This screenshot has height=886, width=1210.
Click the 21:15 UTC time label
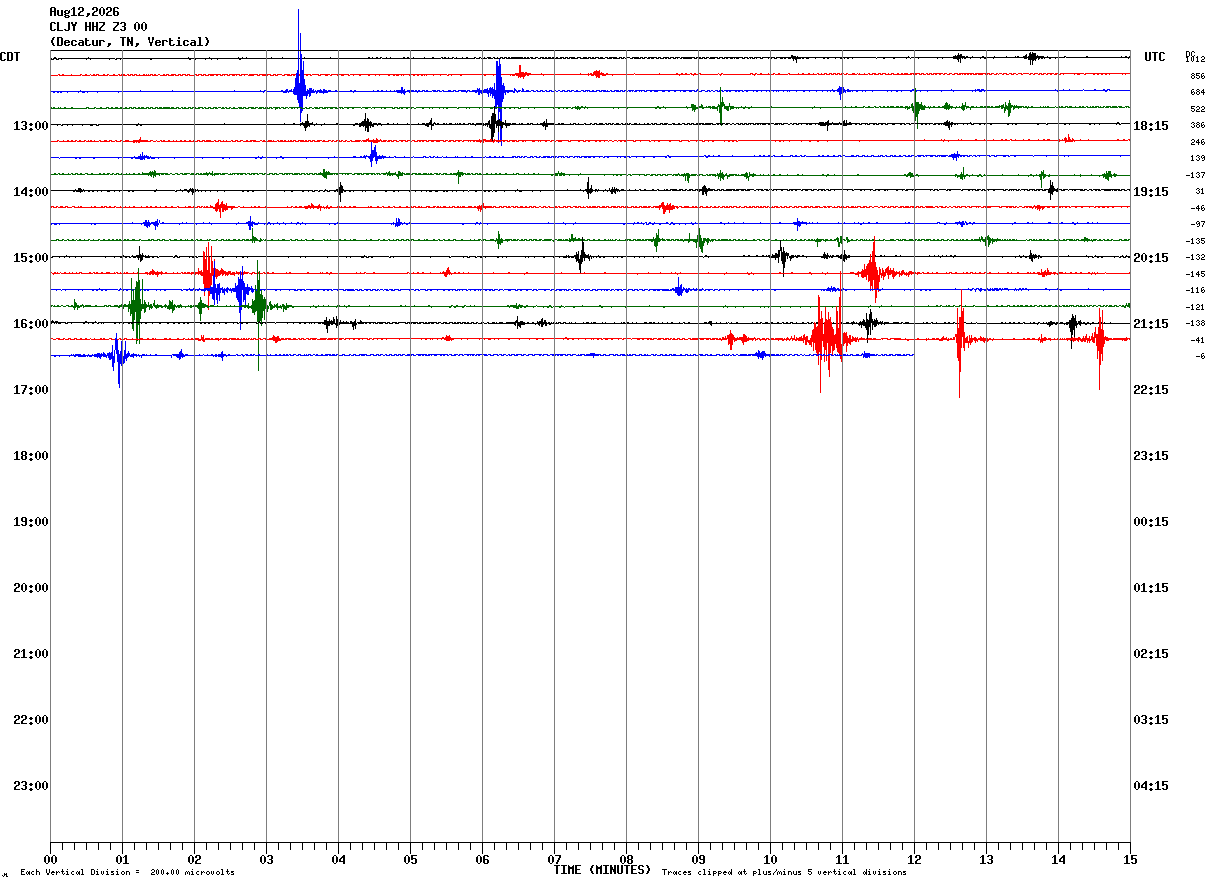(1153, 324)
